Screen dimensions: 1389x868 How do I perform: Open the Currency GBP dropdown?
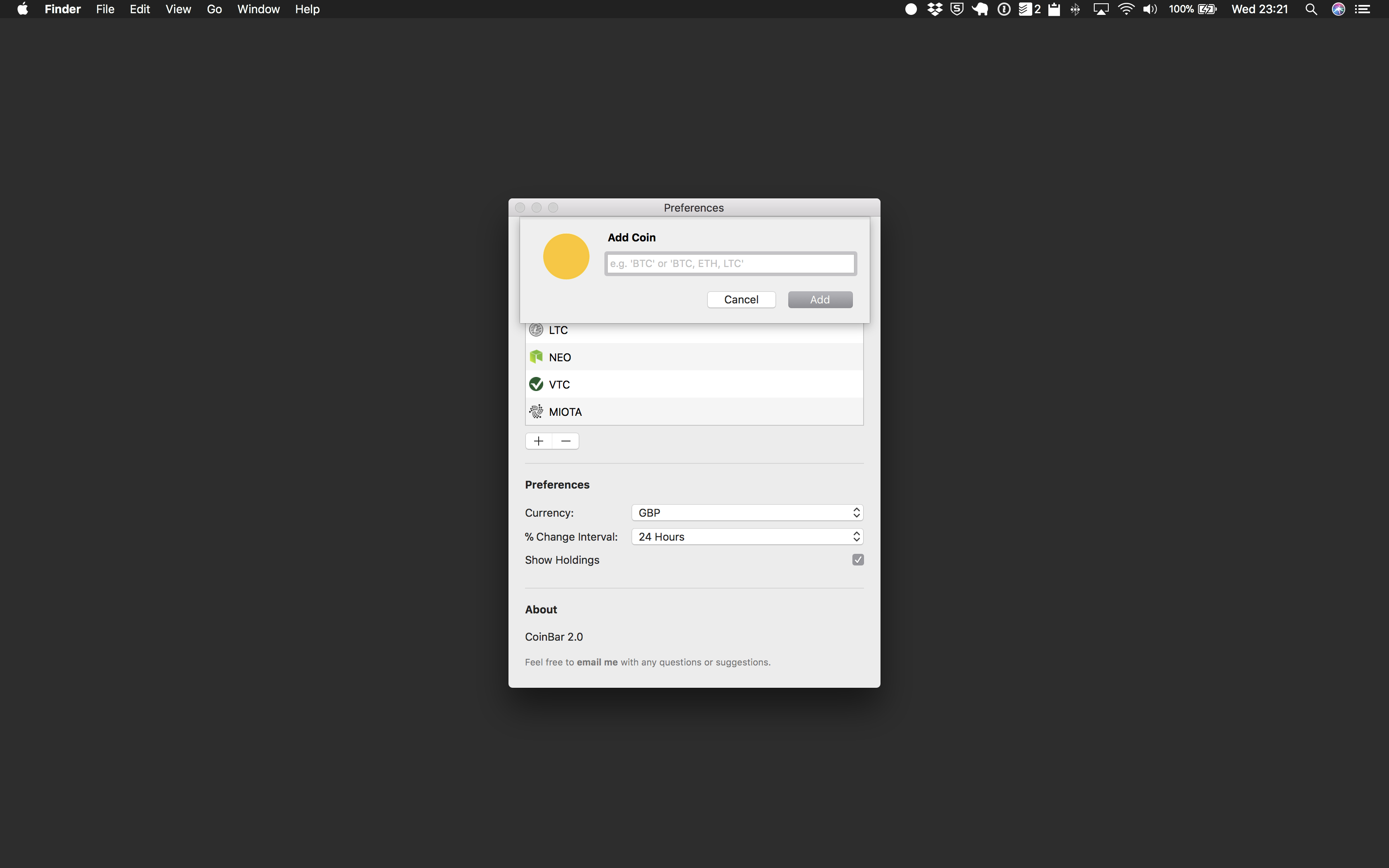click(747, 513)
